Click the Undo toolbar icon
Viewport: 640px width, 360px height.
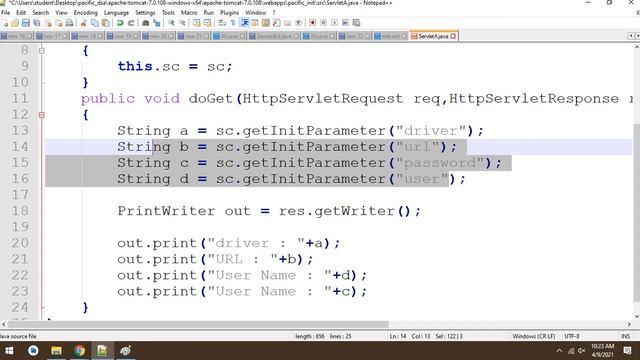[120, 23]
